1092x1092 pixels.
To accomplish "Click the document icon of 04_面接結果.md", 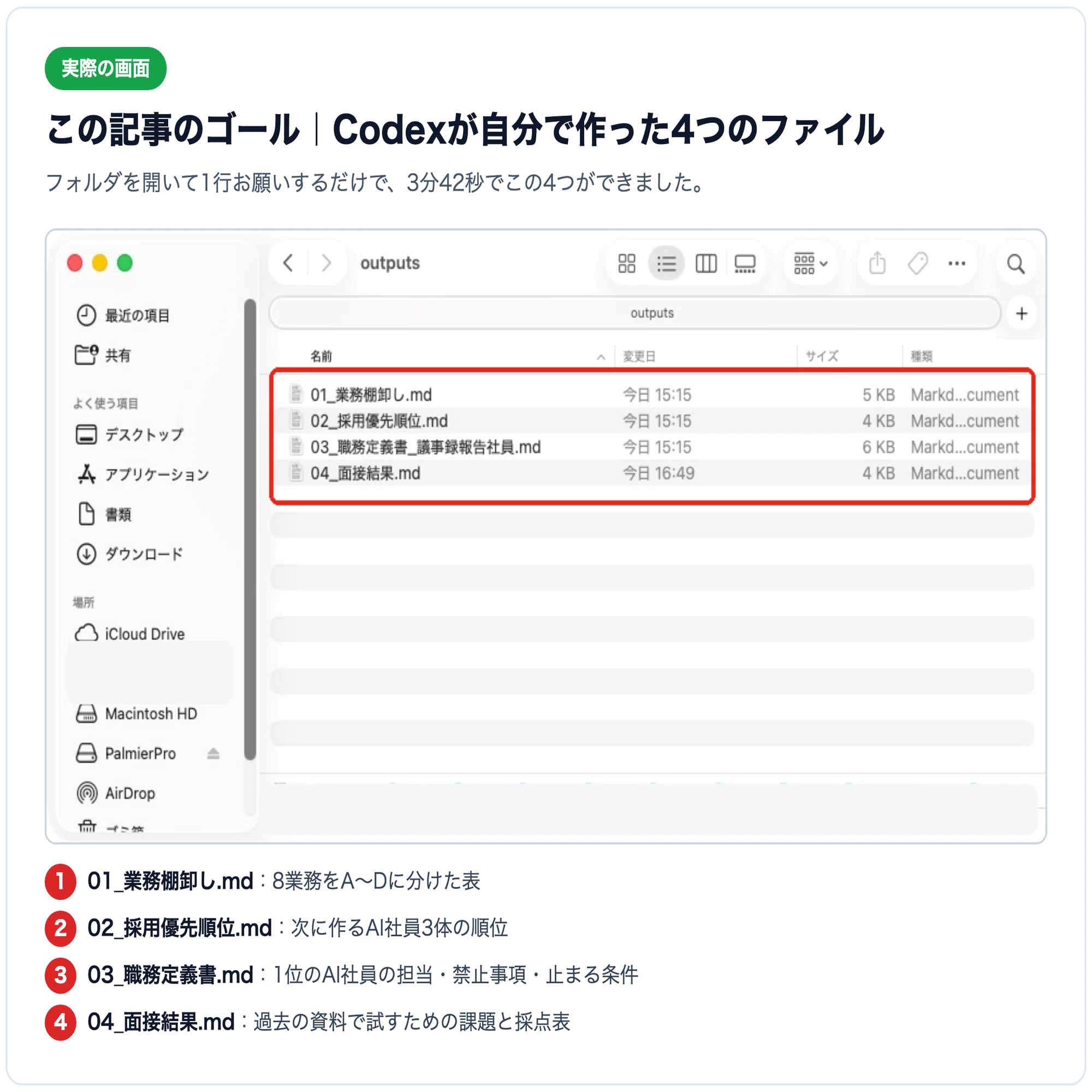I will tap(295, 472).
